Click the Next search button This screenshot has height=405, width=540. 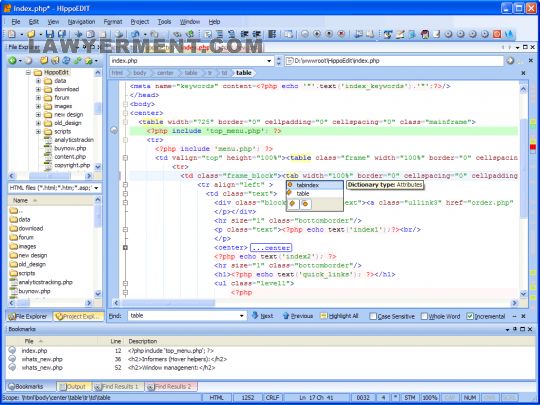tap(262, 316)
